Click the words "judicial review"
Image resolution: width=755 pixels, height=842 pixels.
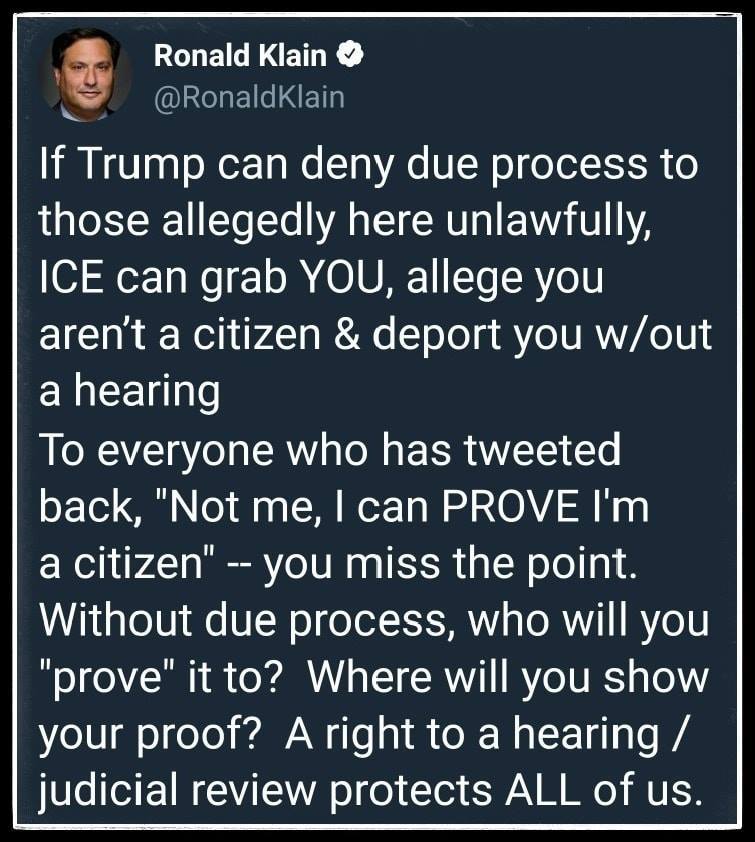click(x=176, y=791)
